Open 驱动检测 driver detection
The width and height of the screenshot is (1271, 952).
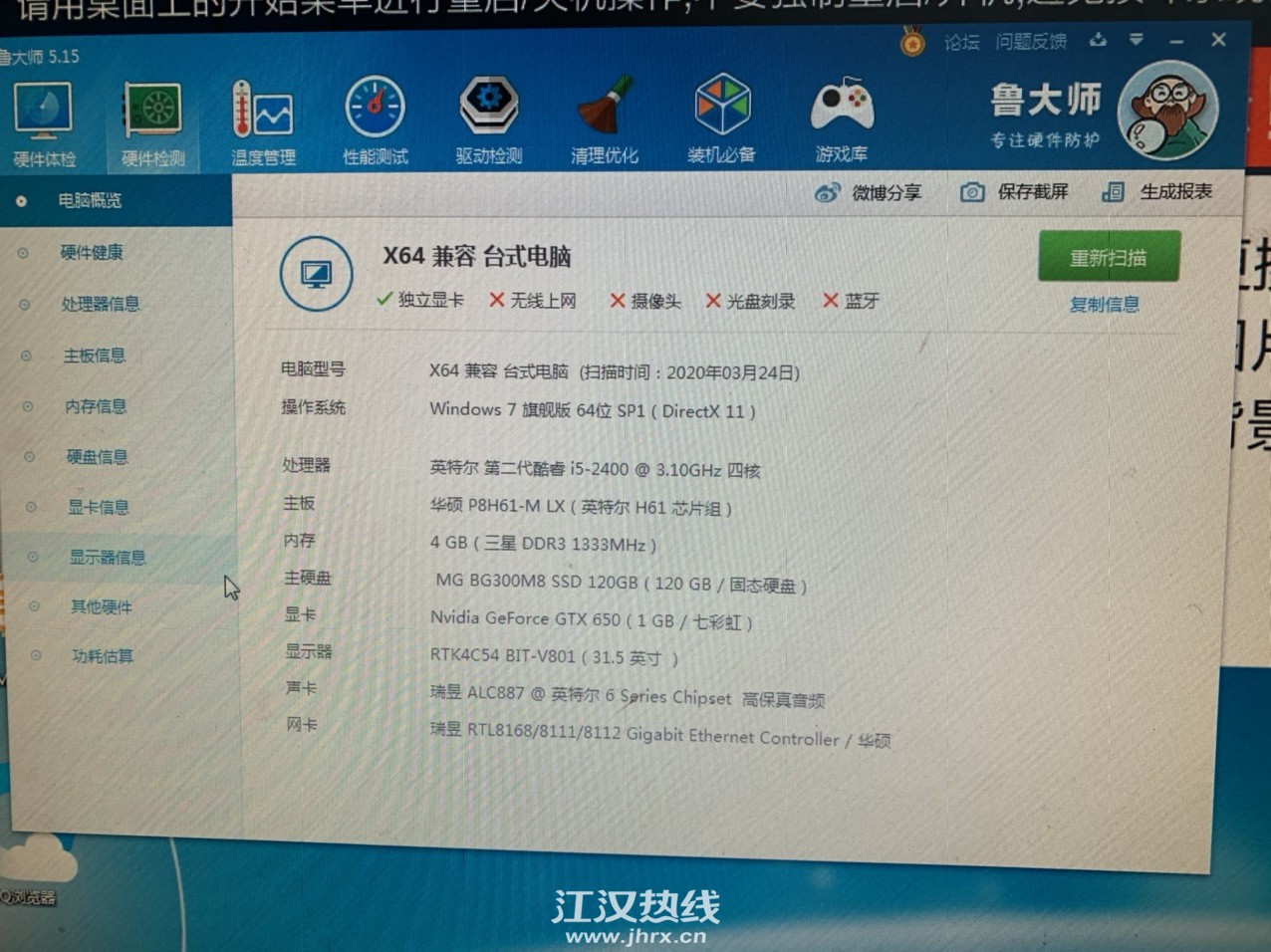pyautogui.click(x=488, y=119)
